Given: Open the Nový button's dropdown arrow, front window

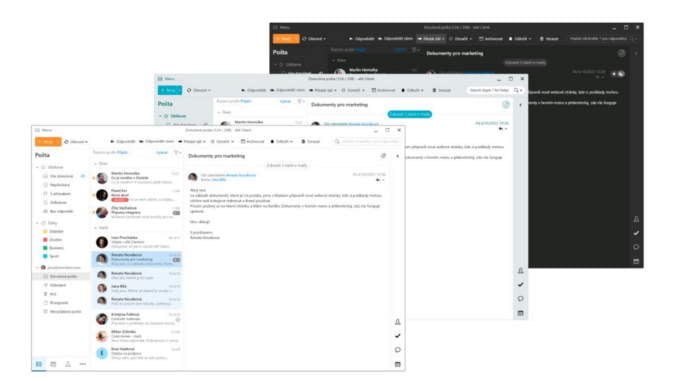Looking at the screenshot, I should [x=58, y=141].
